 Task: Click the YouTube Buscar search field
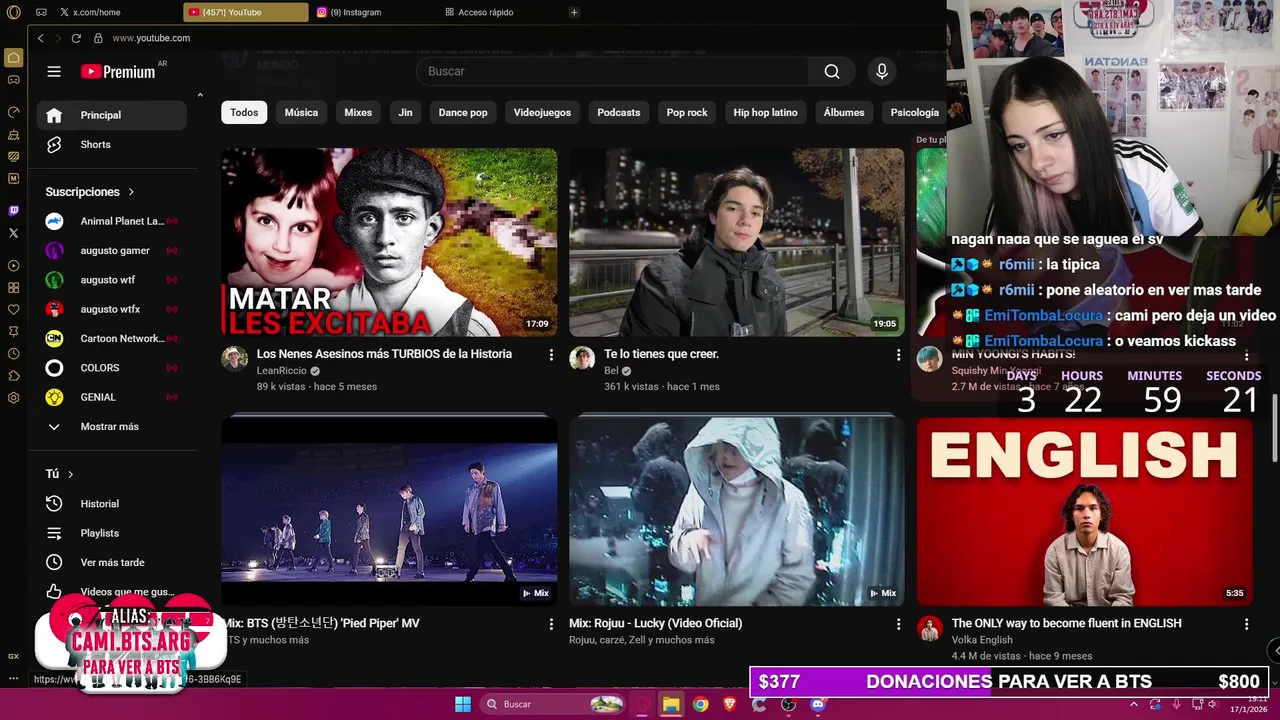pos(612,71)
